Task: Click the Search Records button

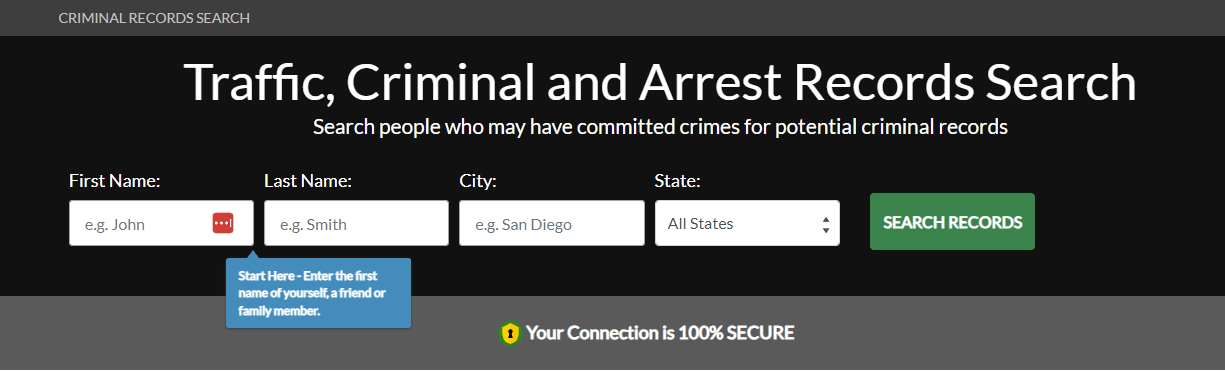Action: click(952, 222)
